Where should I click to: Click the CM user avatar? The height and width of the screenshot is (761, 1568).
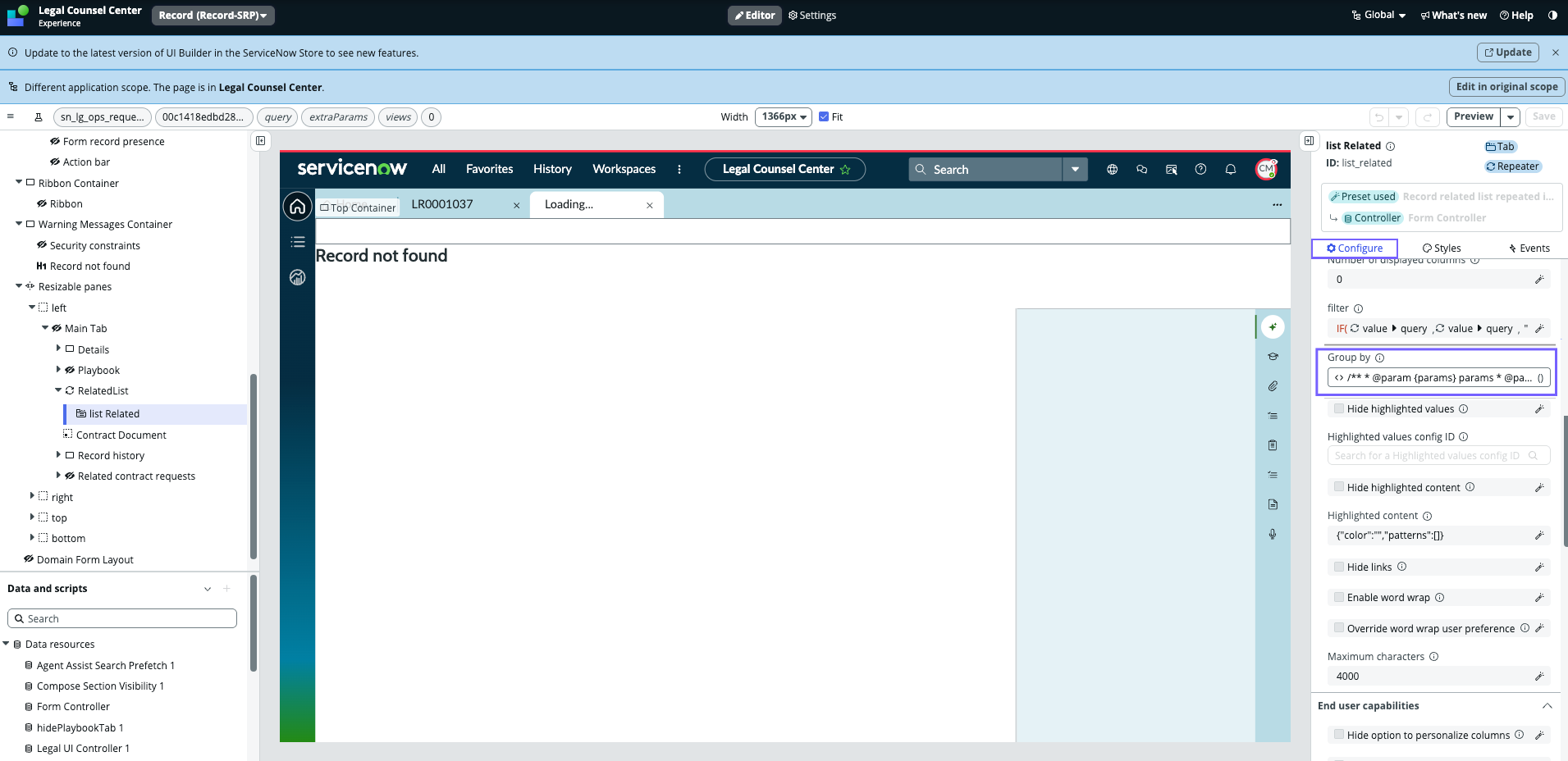[x=1266, y=169]
